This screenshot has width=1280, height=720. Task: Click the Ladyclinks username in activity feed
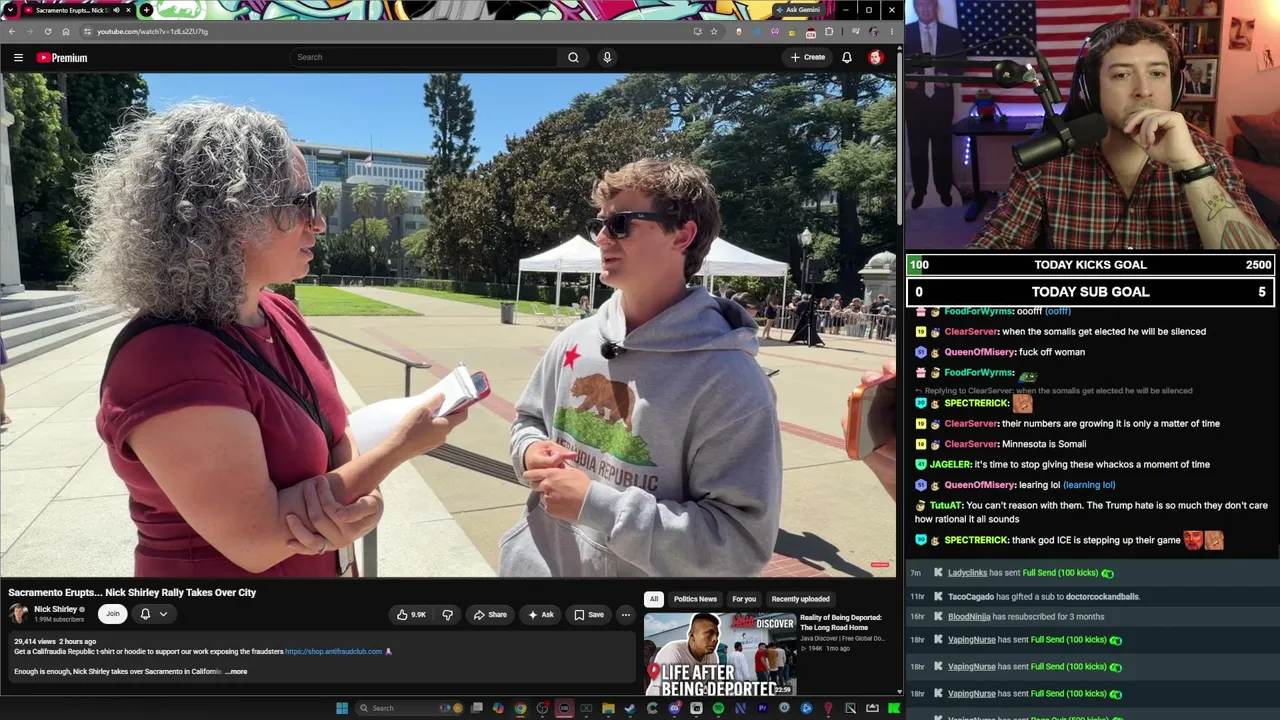pyautogui.click(x=967, y=573)
